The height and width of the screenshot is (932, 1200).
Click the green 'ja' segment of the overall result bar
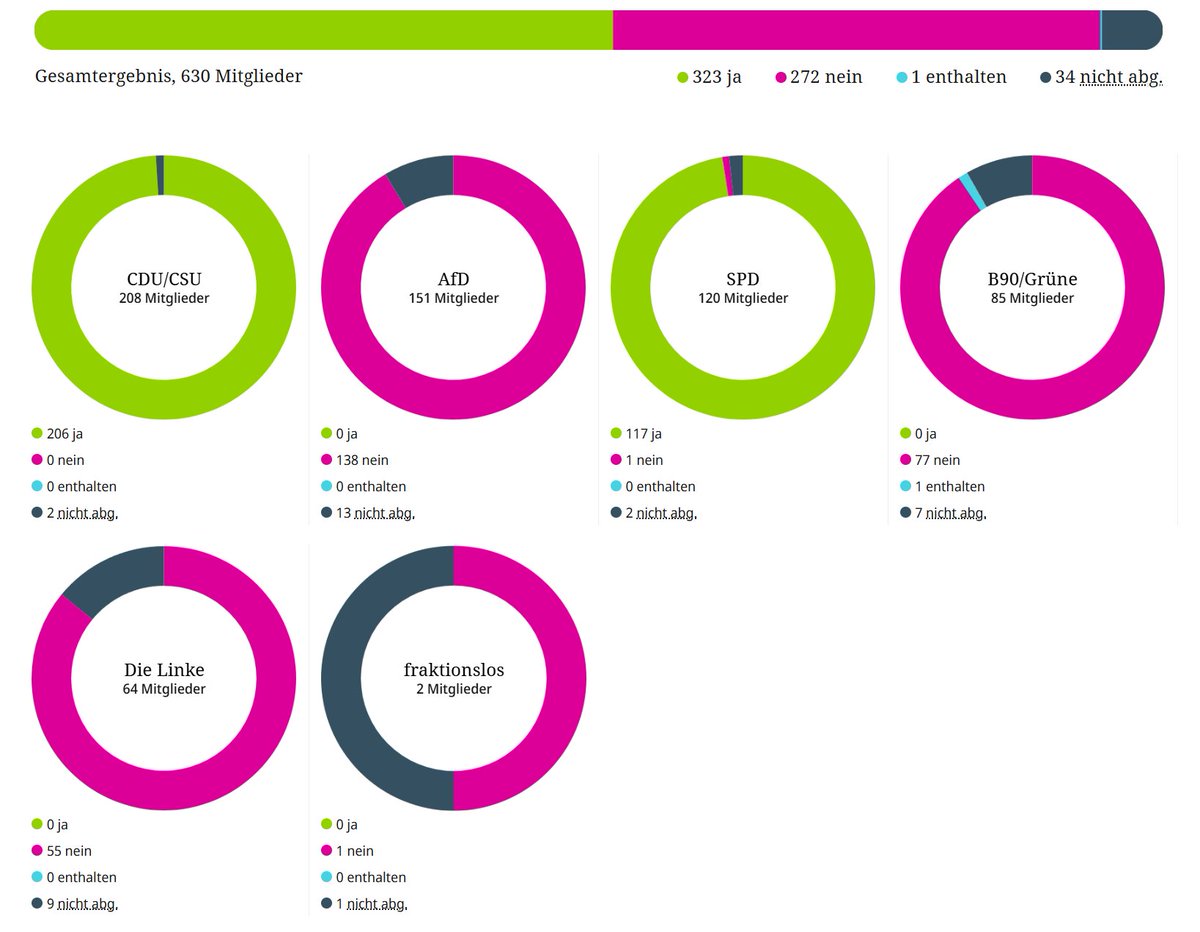[323, 30]
